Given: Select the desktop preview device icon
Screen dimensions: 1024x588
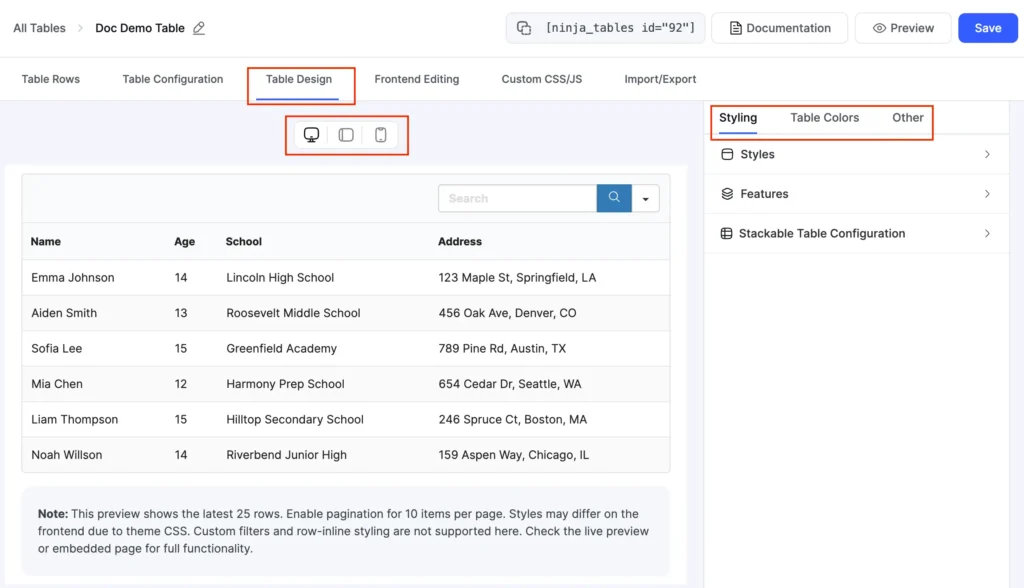Looking at the screenshot, I should [312, 135].
